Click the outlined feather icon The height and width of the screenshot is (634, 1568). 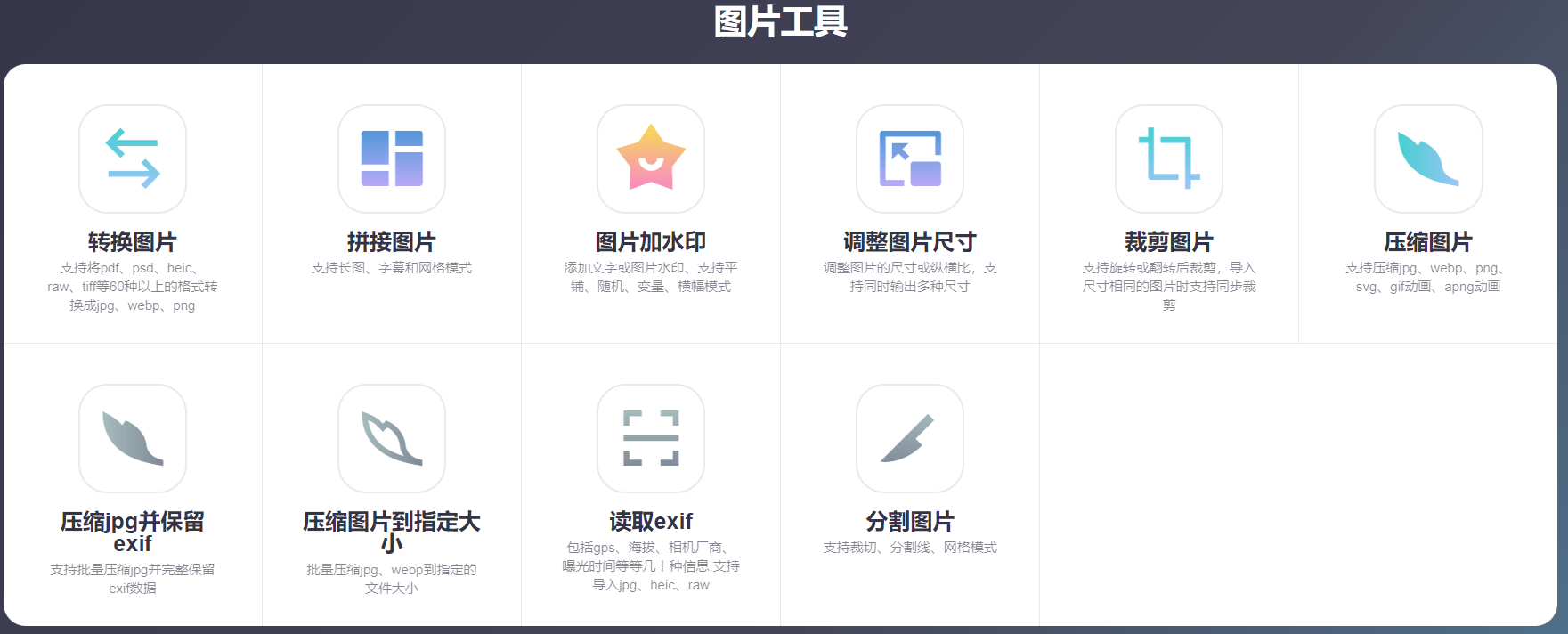(x=392, y=438)
